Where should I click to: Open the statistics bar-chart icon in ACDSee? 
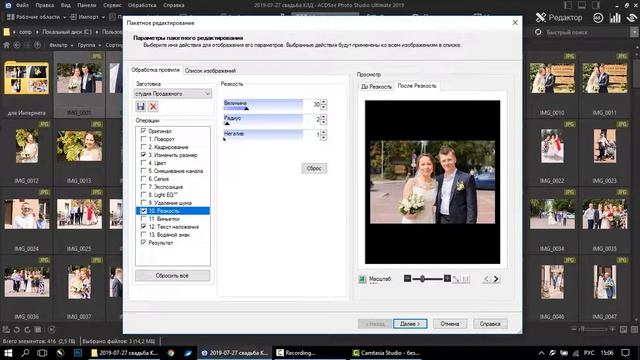pyautogui.click(x=615, y=18)
